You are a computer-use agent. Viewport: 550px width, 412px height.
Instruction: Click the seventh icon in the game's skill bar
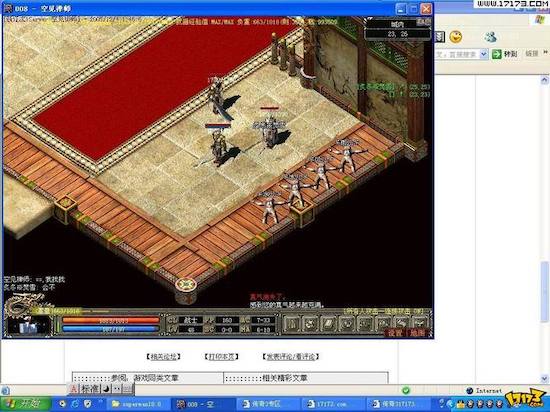pos(401,323)
